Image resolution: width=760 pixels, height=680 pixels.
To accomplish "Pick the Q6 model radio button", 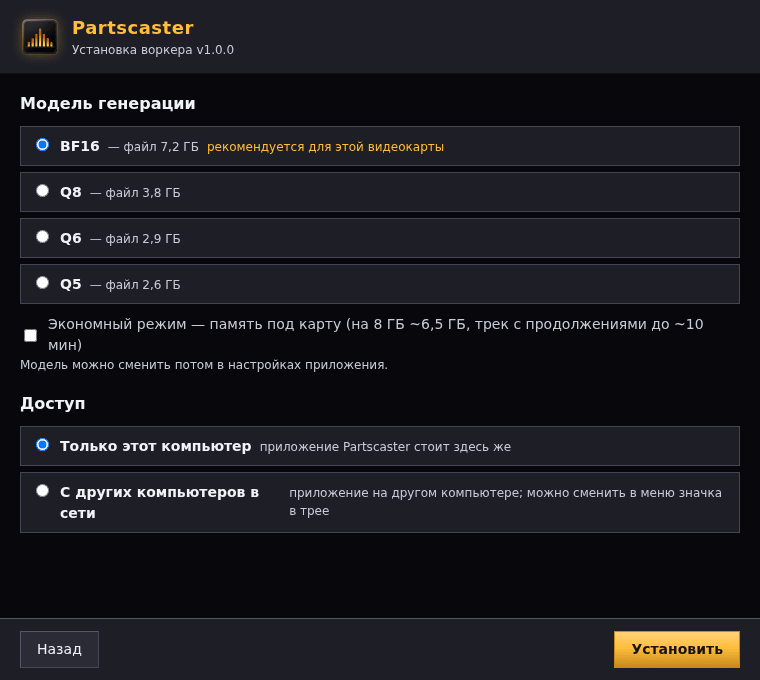I will pos(43,237).
